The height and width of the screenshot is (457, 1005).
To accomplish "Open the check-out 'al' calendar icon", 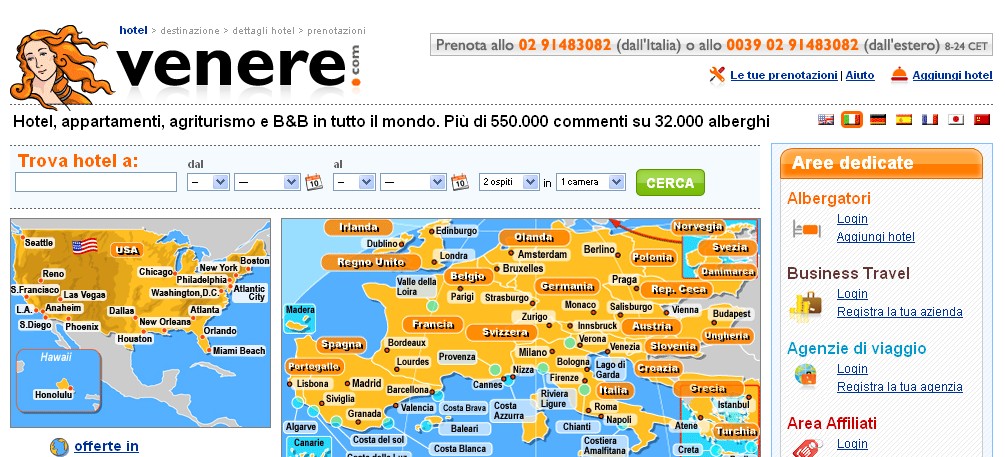I will (x=460, y=182).
